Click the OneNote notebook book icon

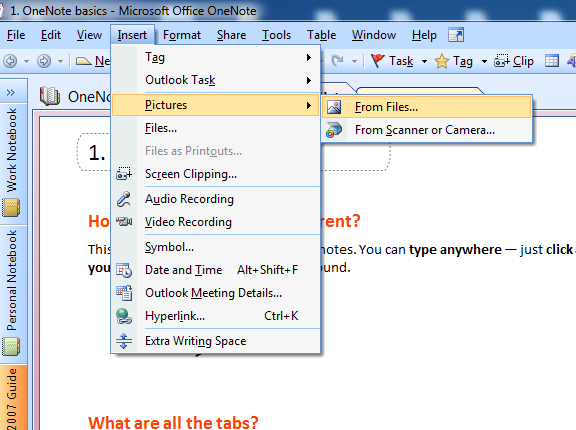click(x=50, y=96)
